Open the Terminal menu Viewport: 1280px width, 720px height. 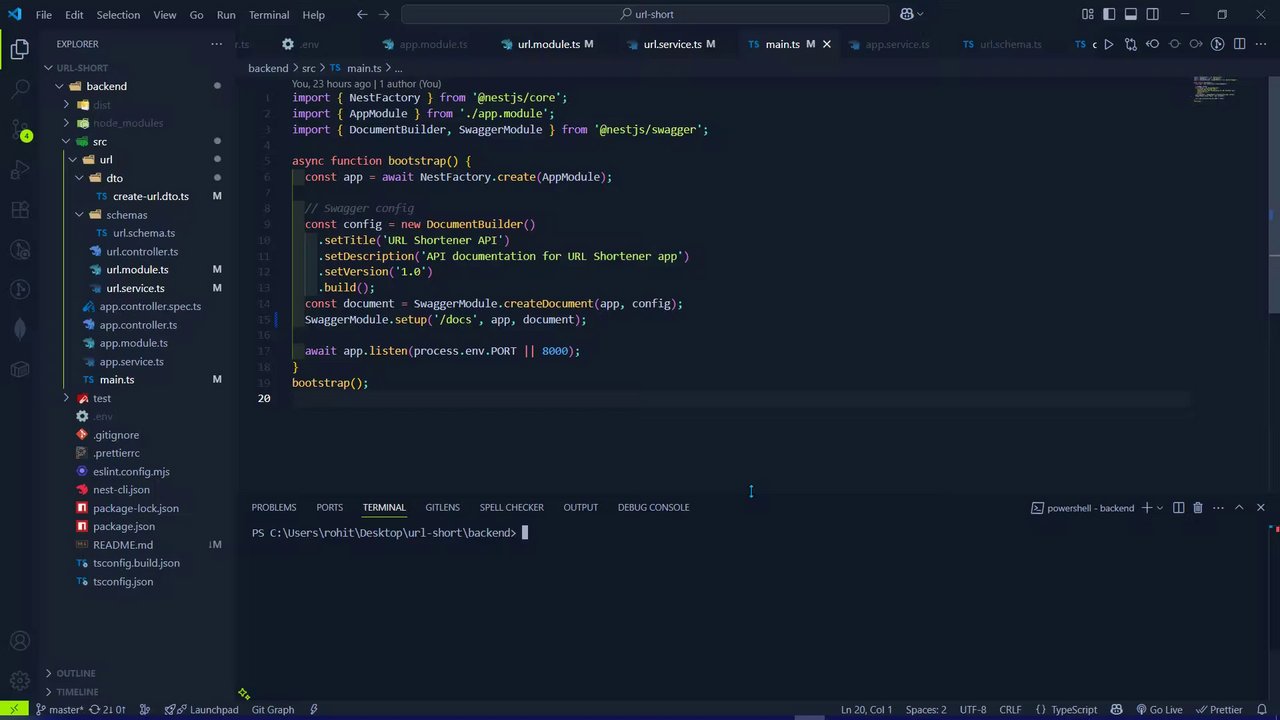click(269, 15)
